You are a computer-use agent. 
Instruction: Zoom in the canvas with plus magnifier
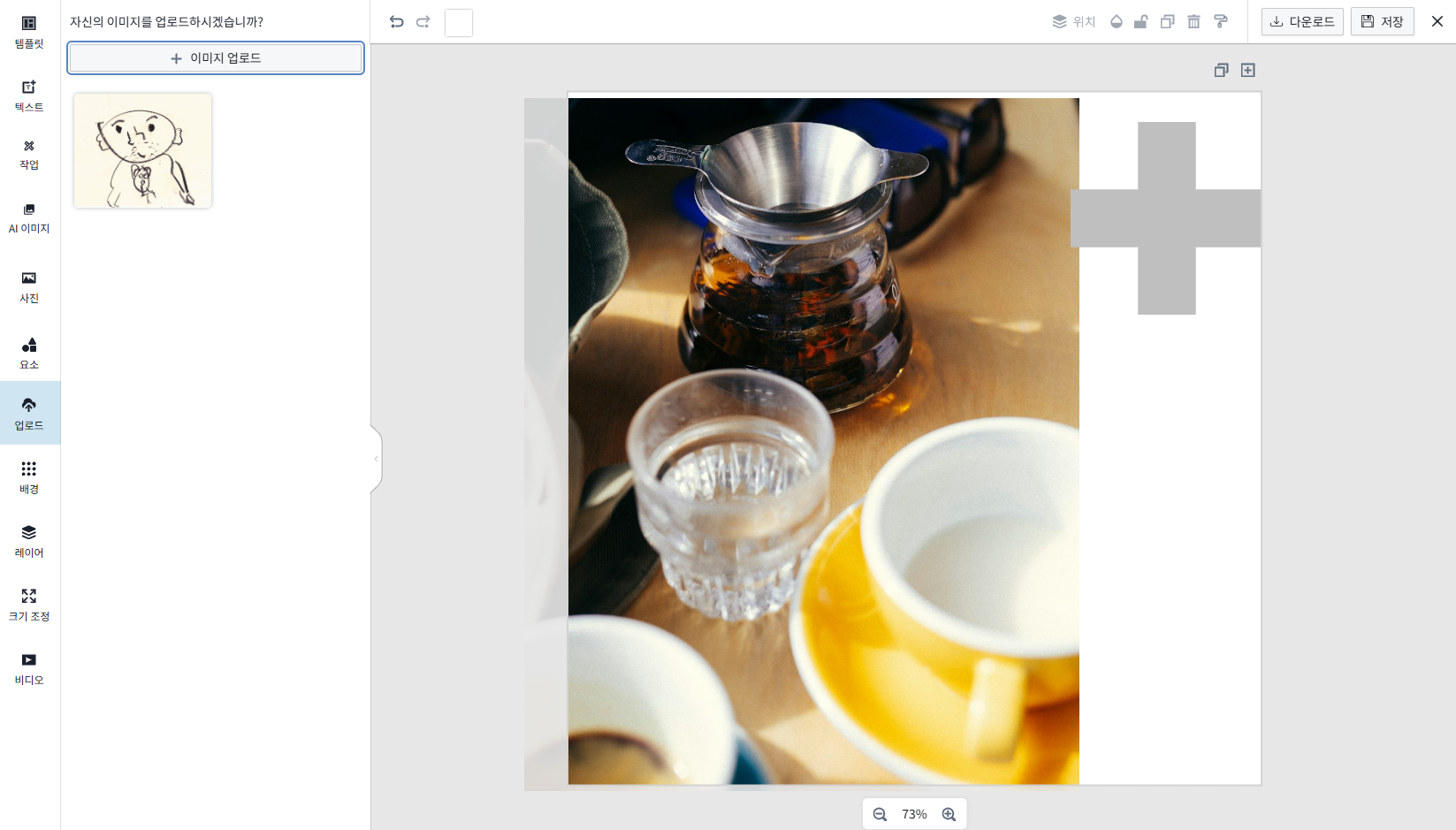[x=949, y=814]
